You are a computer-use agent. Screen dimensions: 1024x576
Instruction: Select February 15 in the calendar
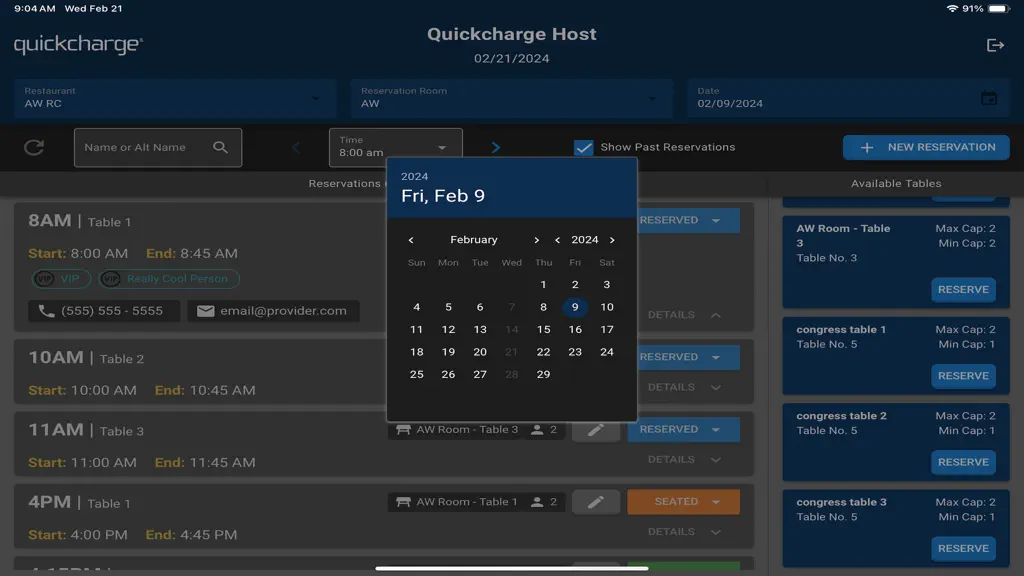pos(543,330)
